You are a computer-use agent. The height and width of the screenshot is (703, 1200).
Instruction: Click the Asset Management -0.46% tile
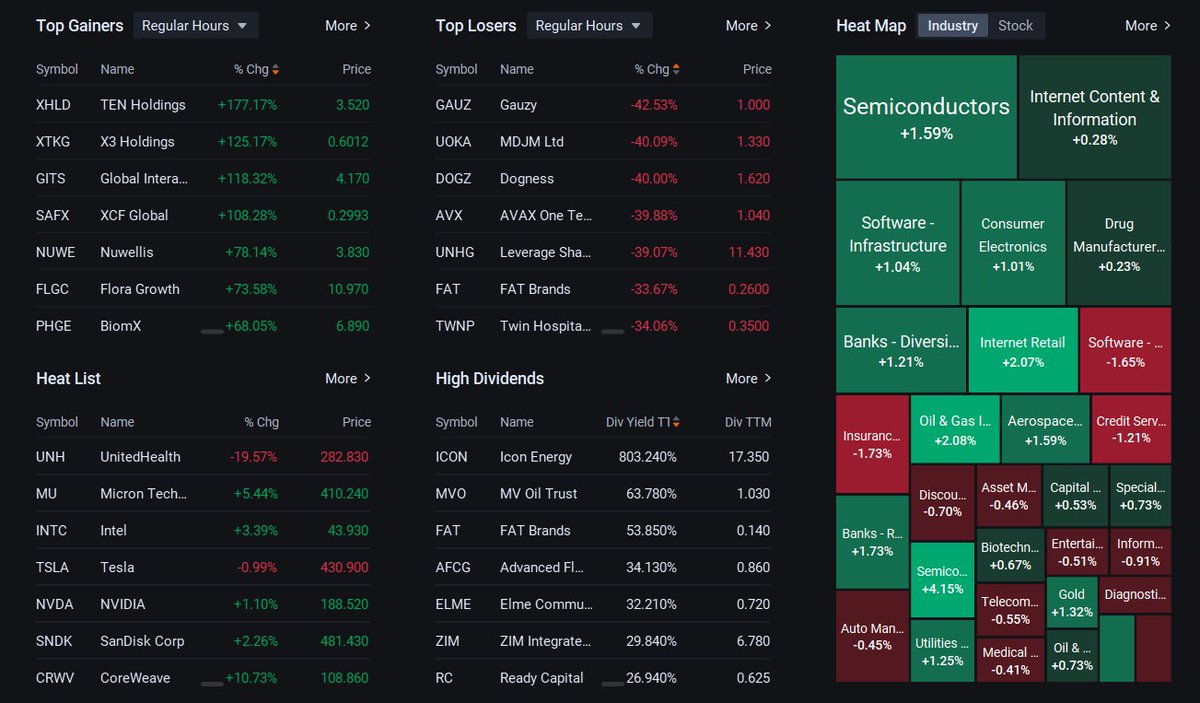(x=1008, y=495)
